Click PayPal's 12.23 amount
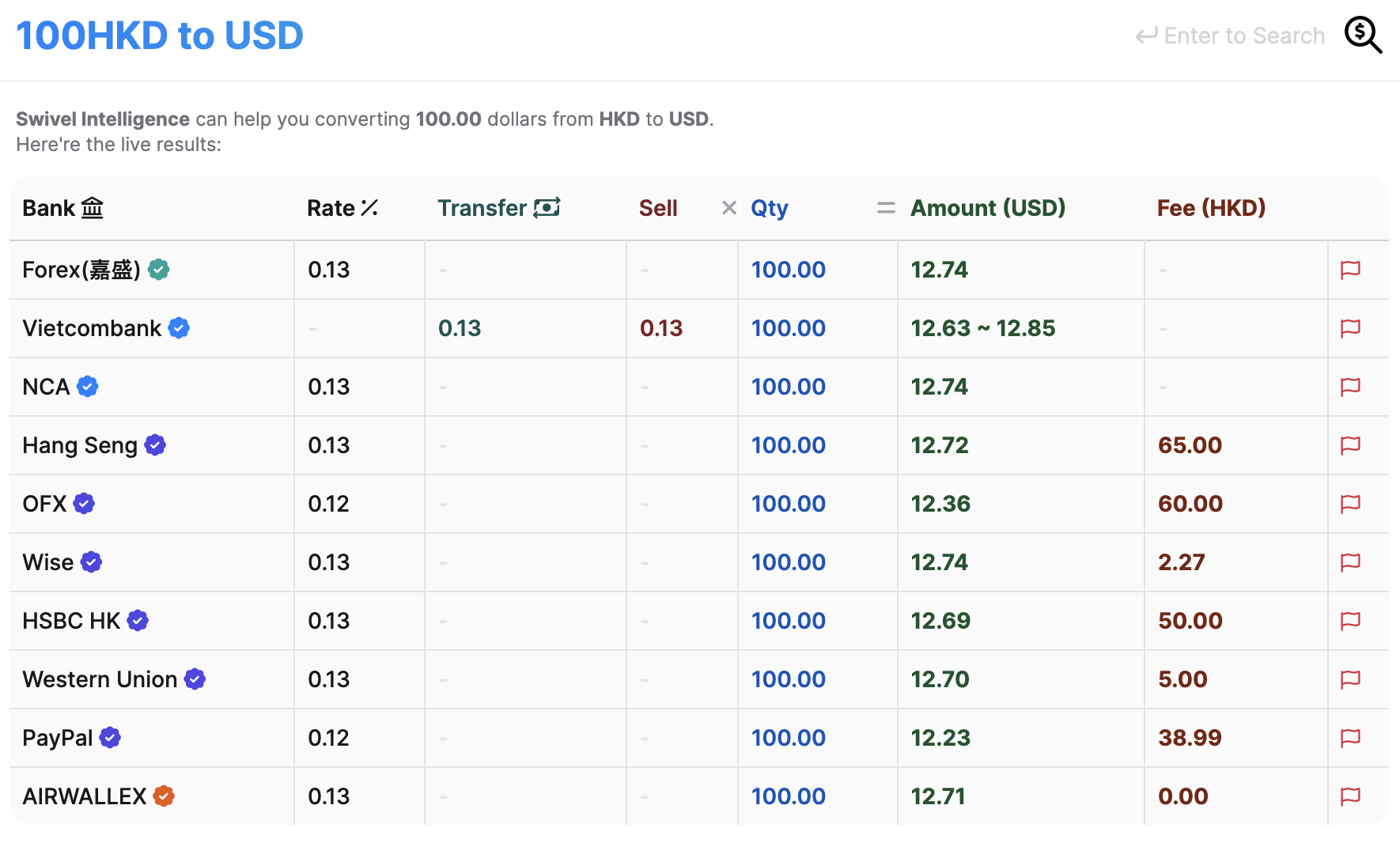Viewport: 1400px width, 843px height. (x=940, y=738)
